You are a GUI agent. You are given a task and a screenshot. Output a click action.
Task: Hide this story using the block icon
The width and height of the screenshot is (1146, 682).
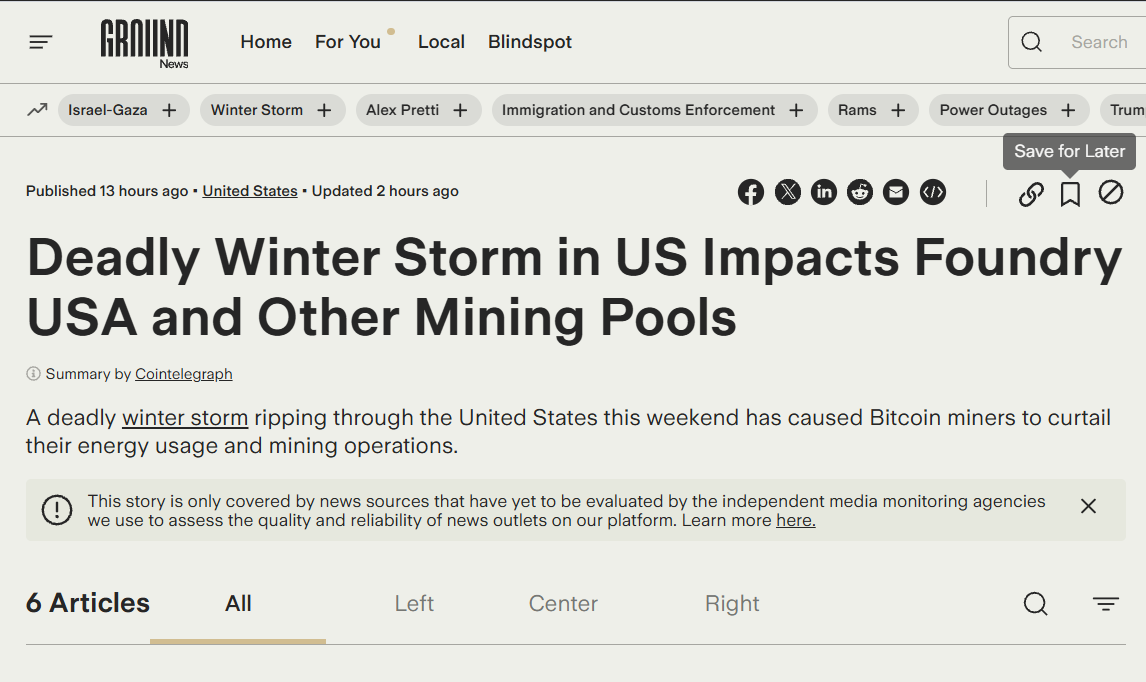click(1110, 192)
